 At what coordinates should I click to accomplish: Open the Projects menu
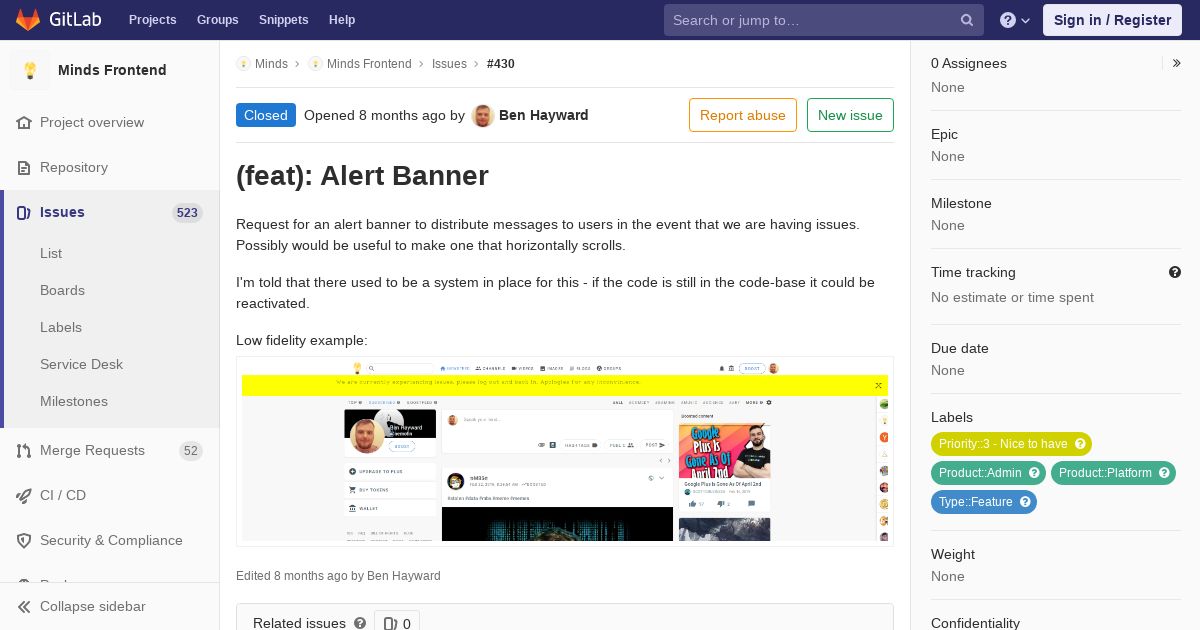point(153,20)
